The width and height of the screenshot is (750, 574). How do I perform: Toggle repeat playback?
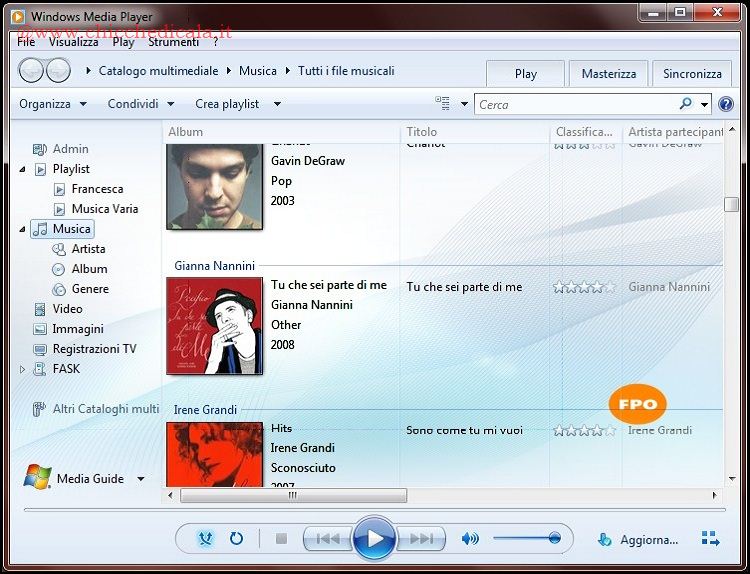(236, 539)
